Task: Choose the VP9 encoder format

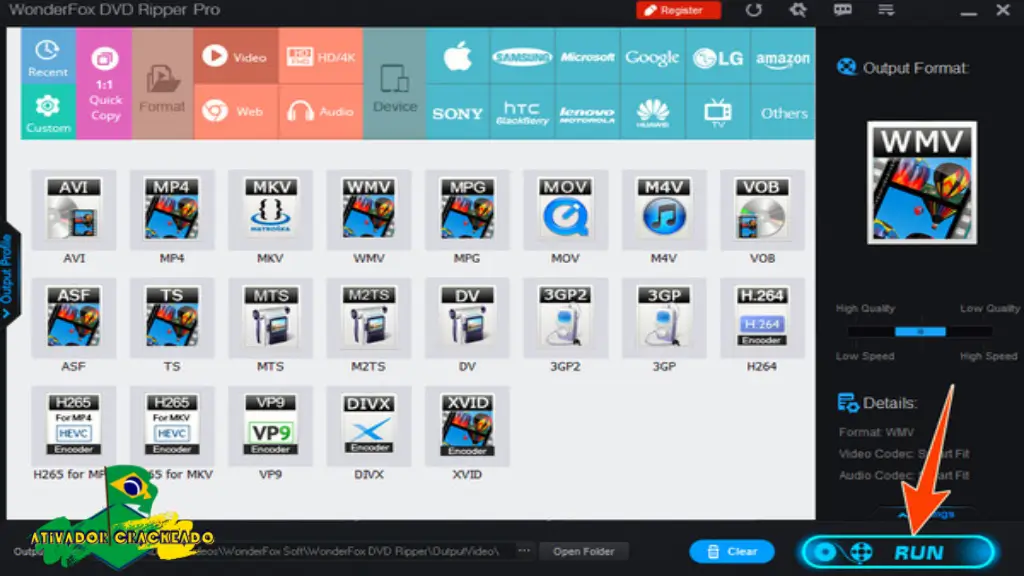Action: click(270, 426)
